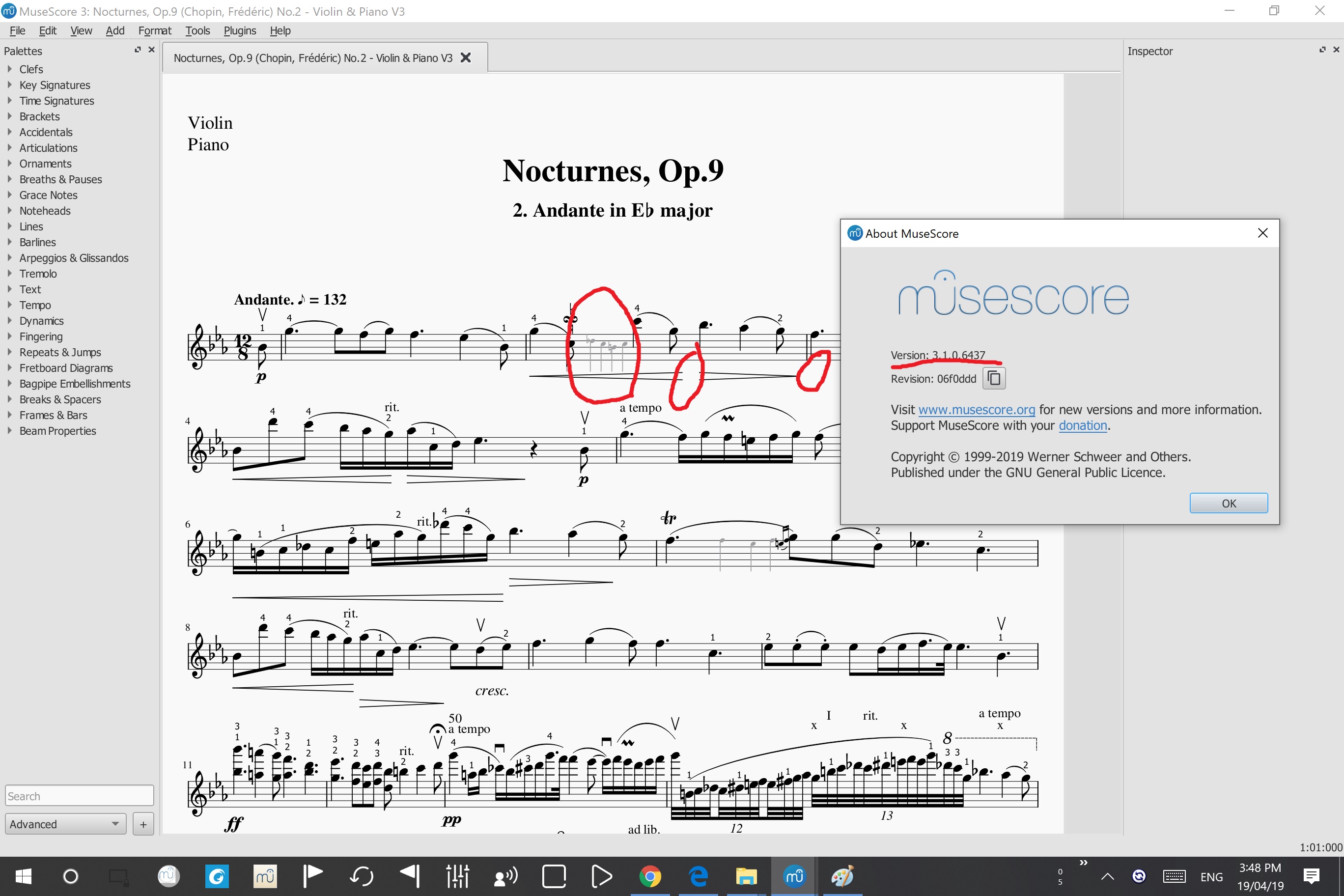
Task: Open the Plugins menu
Action: (x=239, y=31)
